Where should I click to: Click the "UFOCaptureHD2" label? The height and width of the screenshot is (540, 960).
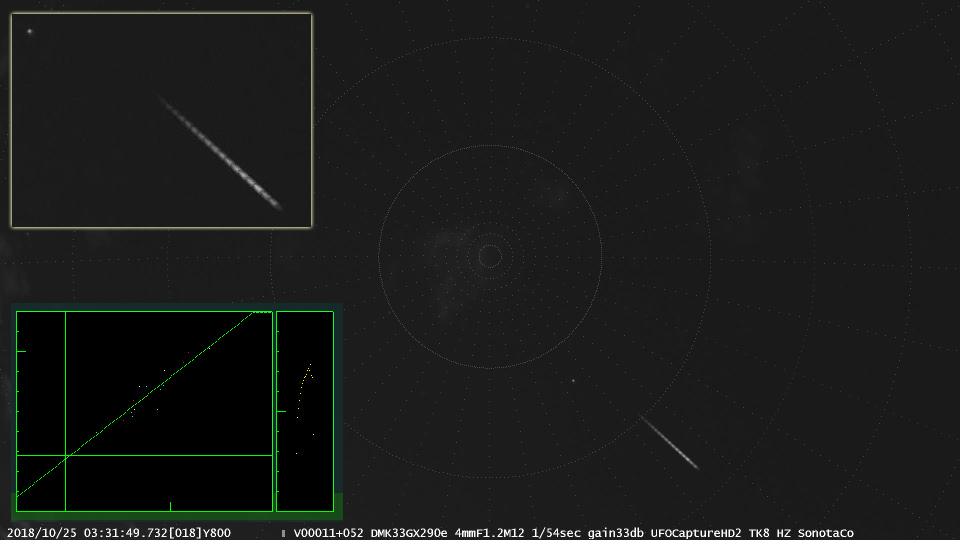tap(696, 533)
